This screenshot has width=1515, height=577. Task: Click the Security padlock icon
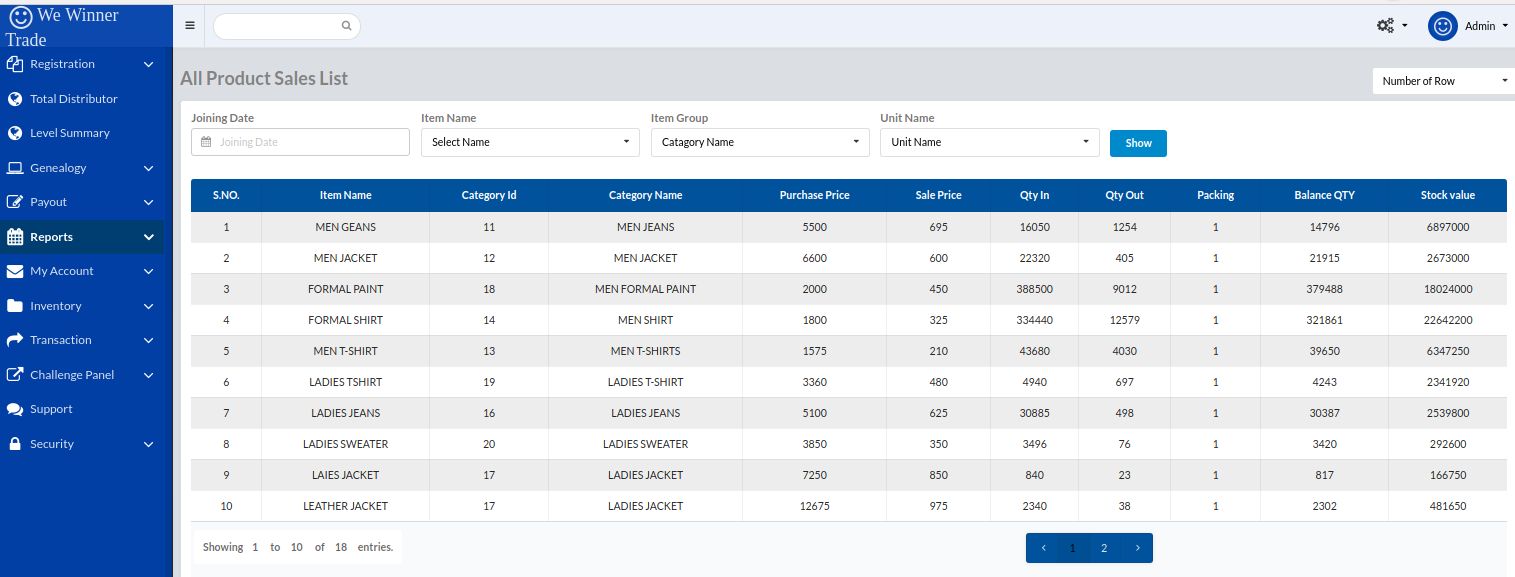[x=15, y=444]
